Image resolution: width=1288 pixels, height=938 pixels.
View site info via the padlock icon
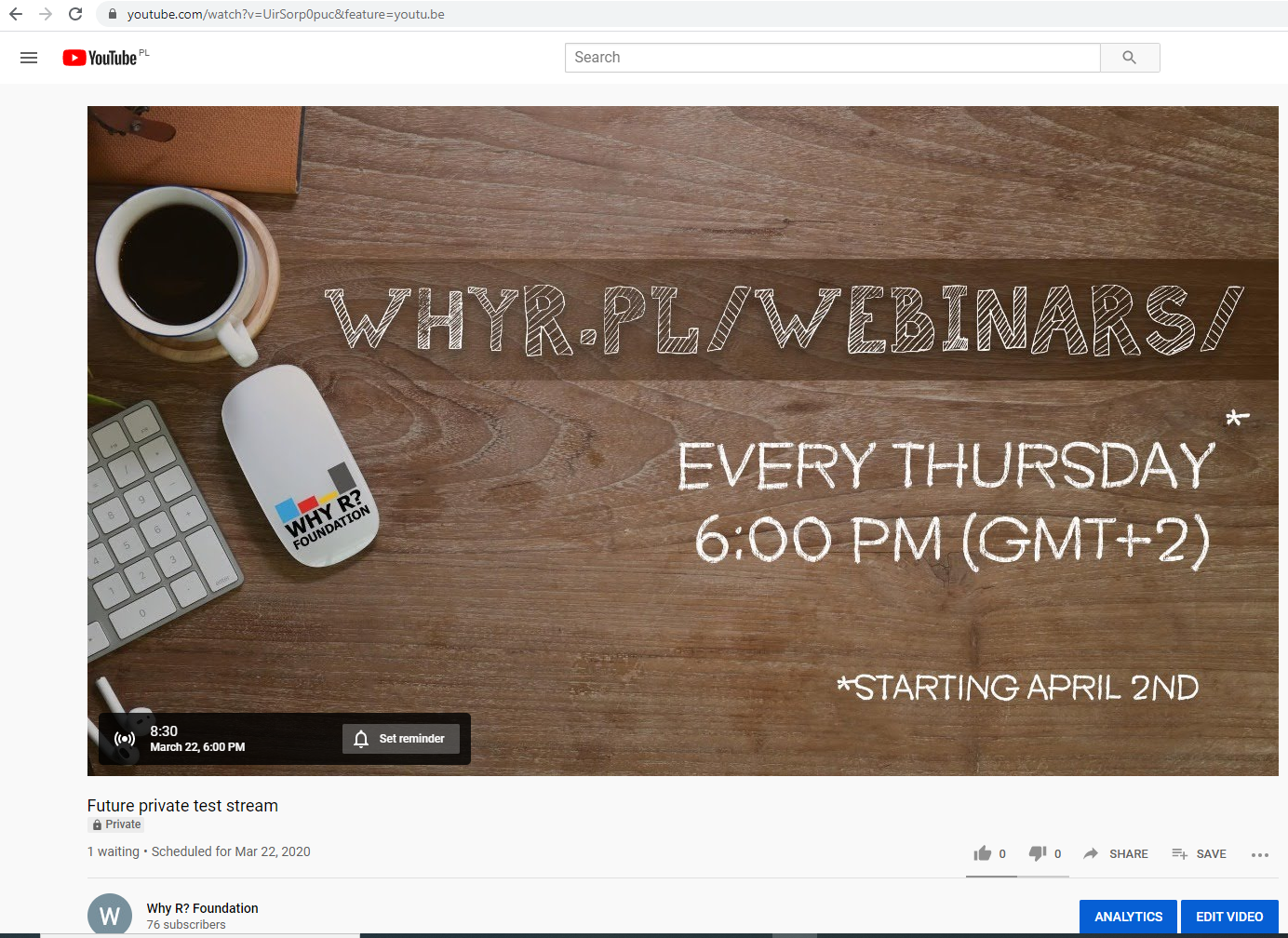pyautogui.click(x=113, y=14)
